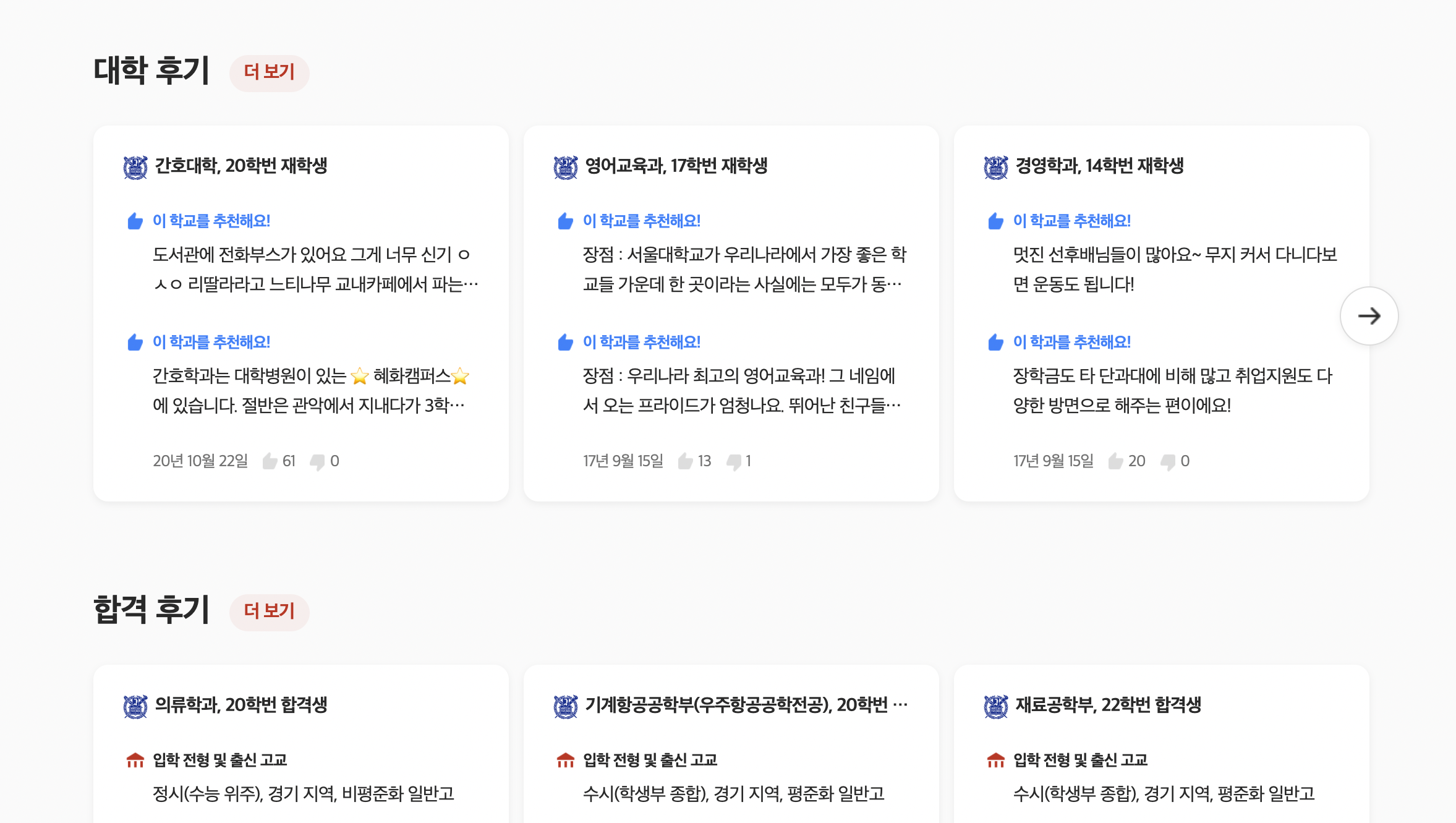The width and height of the screenshot is (1456, 823).
Task: Expand truncated 서울대학교 장점 review text
Action: (x=744, y=270)
